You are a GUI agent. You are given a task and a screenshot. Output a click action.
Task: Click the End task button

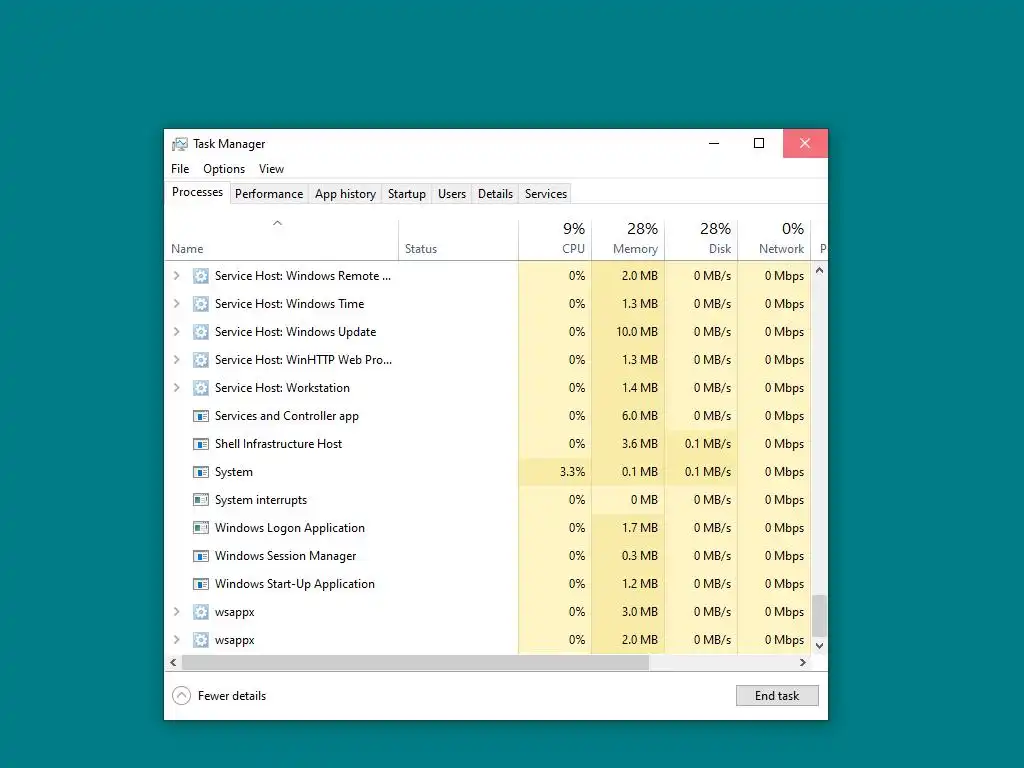[777, 696]
